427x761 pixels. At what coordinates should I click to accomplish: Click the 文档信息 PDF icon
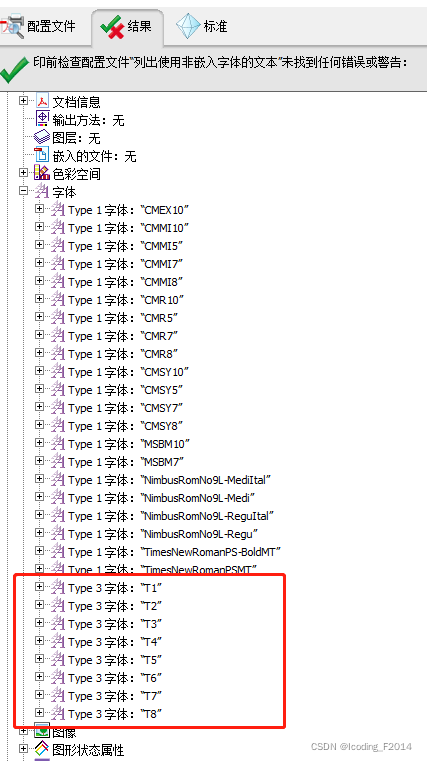tap(43, 101)
